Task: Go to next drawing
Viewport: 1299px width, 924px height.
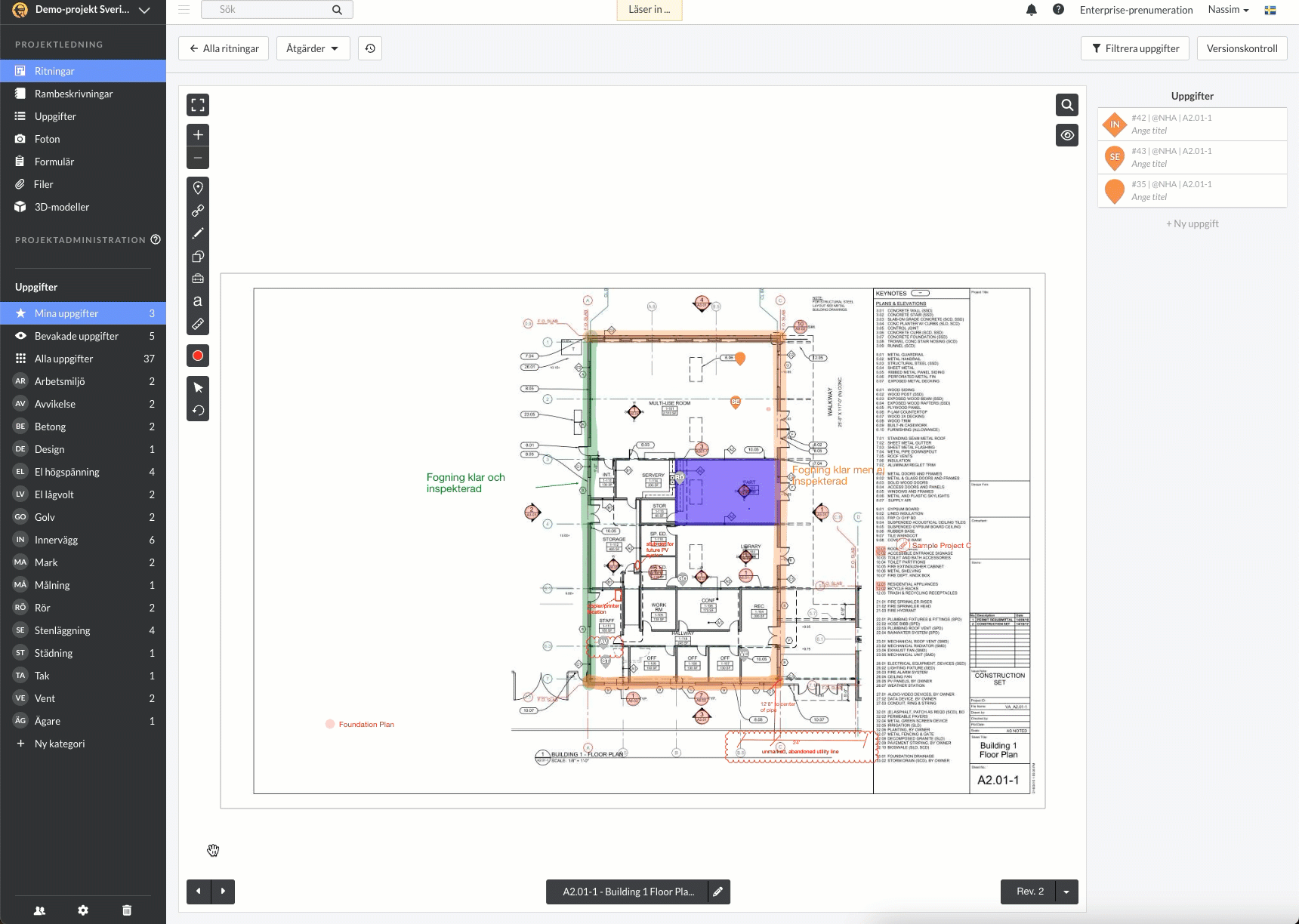Action: (223, 892)
